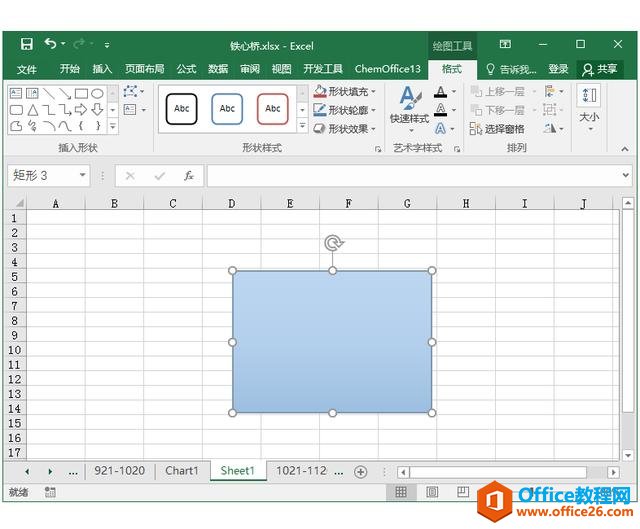Screen dimensions: 640x529
Task: Select the right brace shape
Action: point(98,126)
